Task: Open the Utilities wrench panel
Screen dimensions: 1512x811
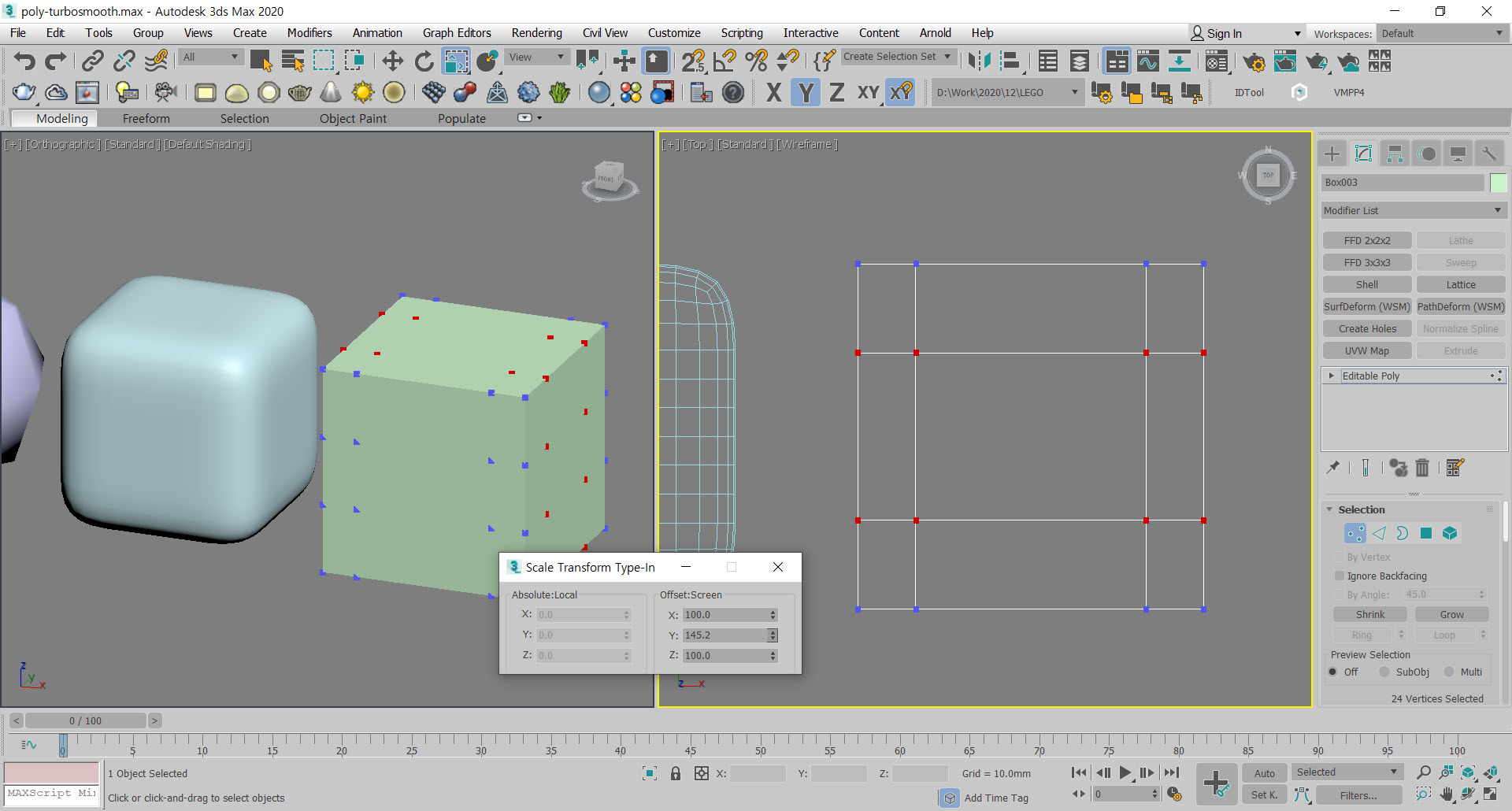Action: pos(1488,154)
